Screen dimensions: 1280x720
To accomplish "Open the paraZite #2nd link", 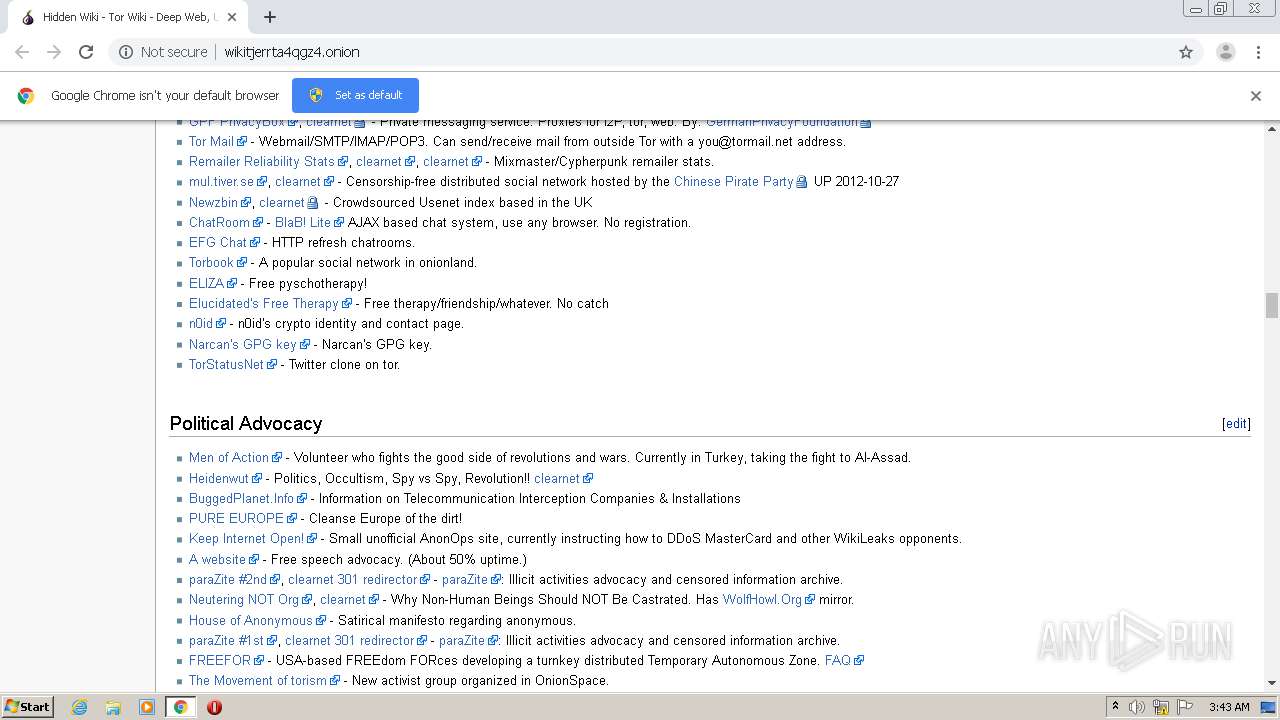I will pyautogui.click(x=227, y=579).
